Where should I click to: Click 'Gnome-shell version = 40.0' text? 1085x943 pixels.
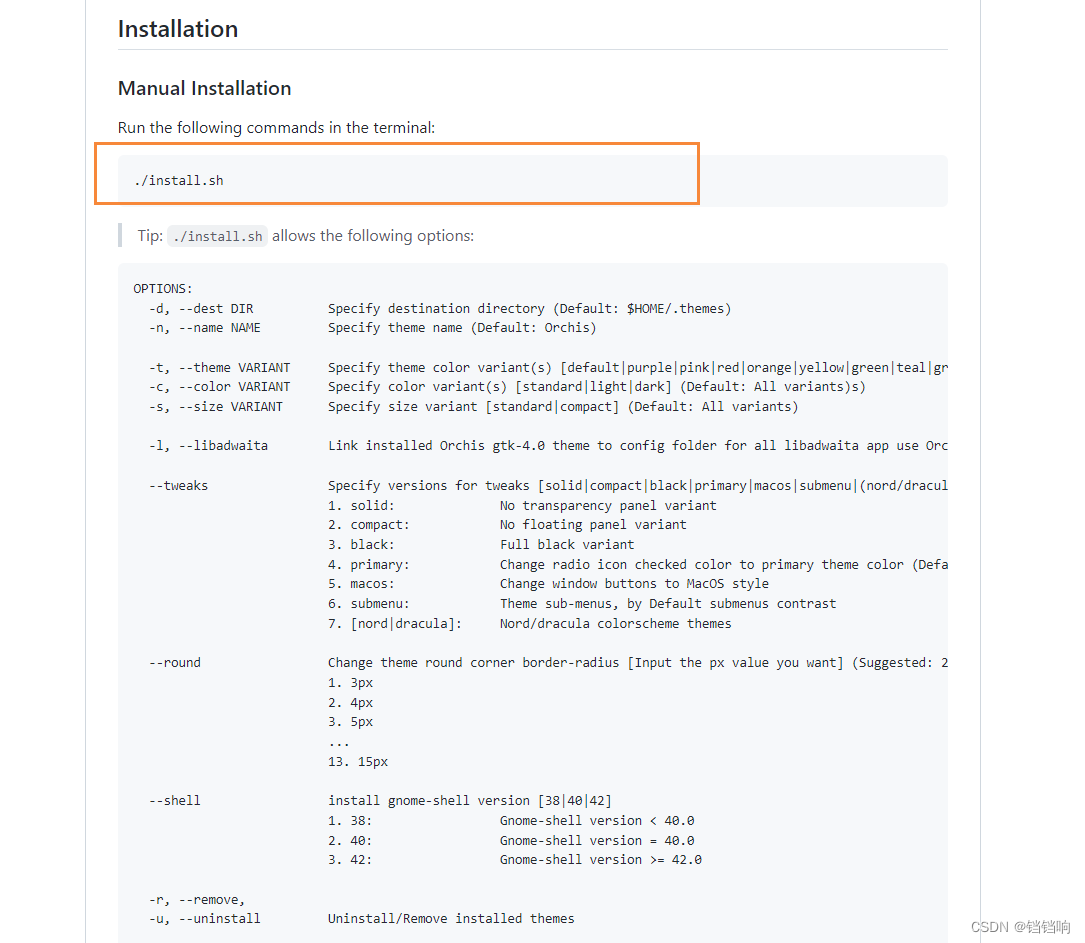coord(597,841)
